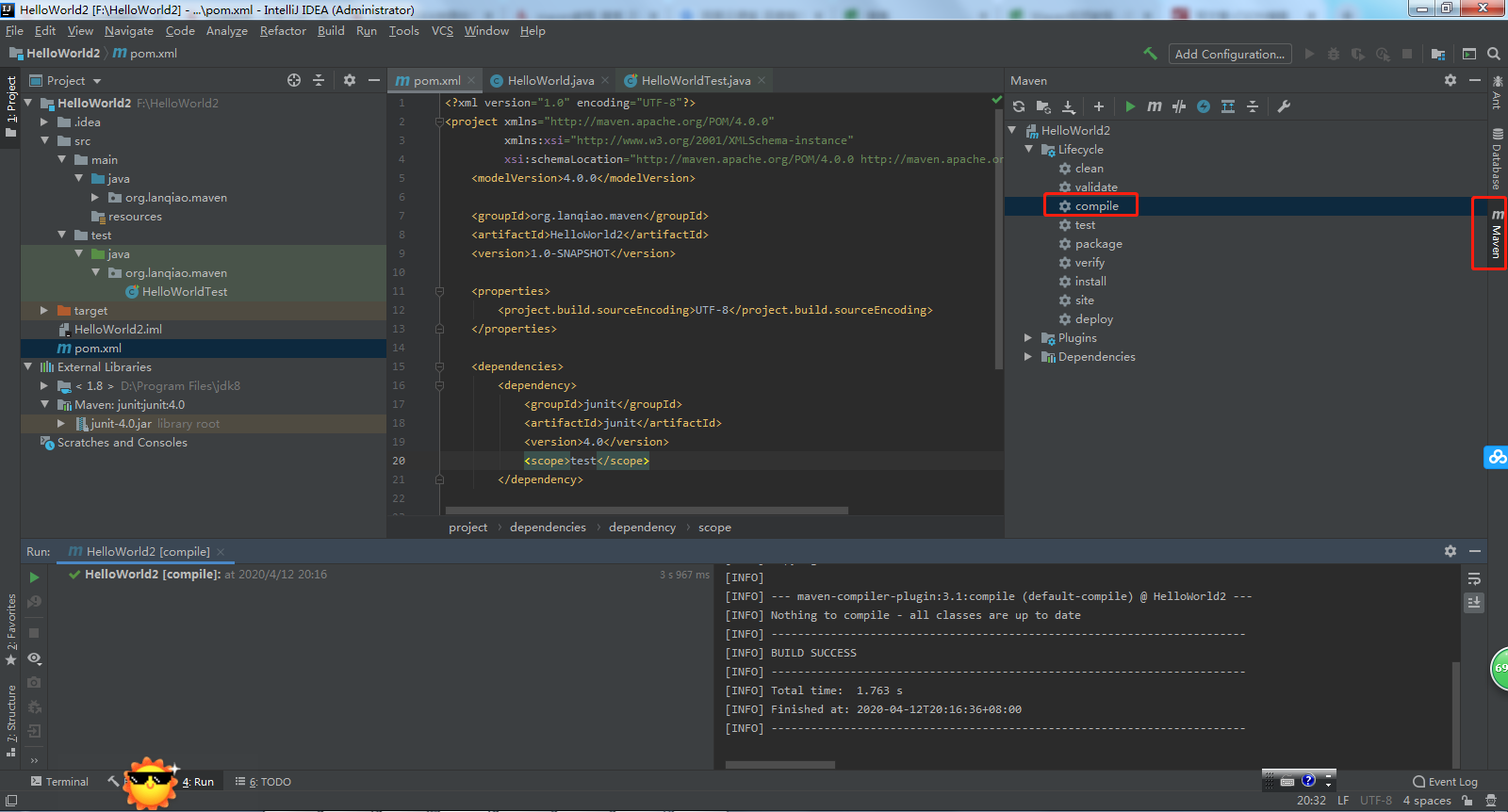The image size is (1508, 812).
Task: Rerun HelloWorld2 compile in Run panel
Action: [34, 577]
